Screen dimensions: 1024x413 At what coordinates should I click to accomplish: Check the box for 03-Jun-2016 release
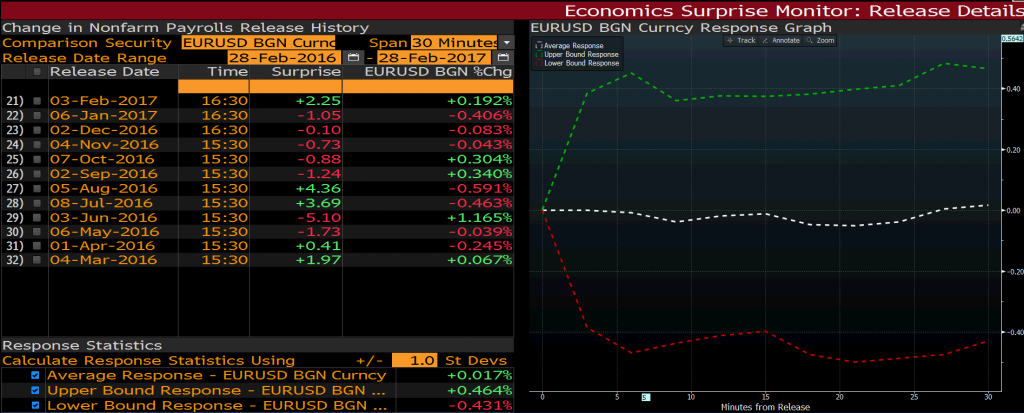tap(37, 216)
